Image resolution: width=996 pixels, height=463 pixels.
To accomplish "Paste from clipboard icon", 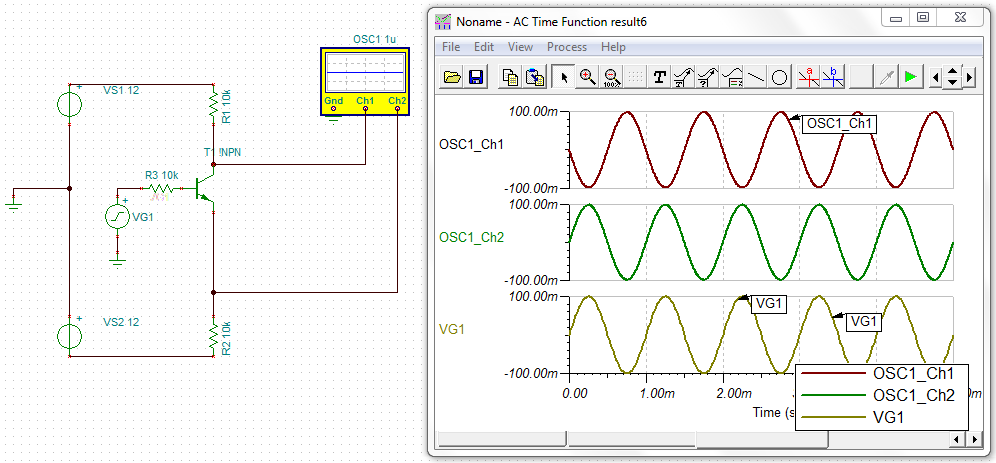I will click(536, 77).
